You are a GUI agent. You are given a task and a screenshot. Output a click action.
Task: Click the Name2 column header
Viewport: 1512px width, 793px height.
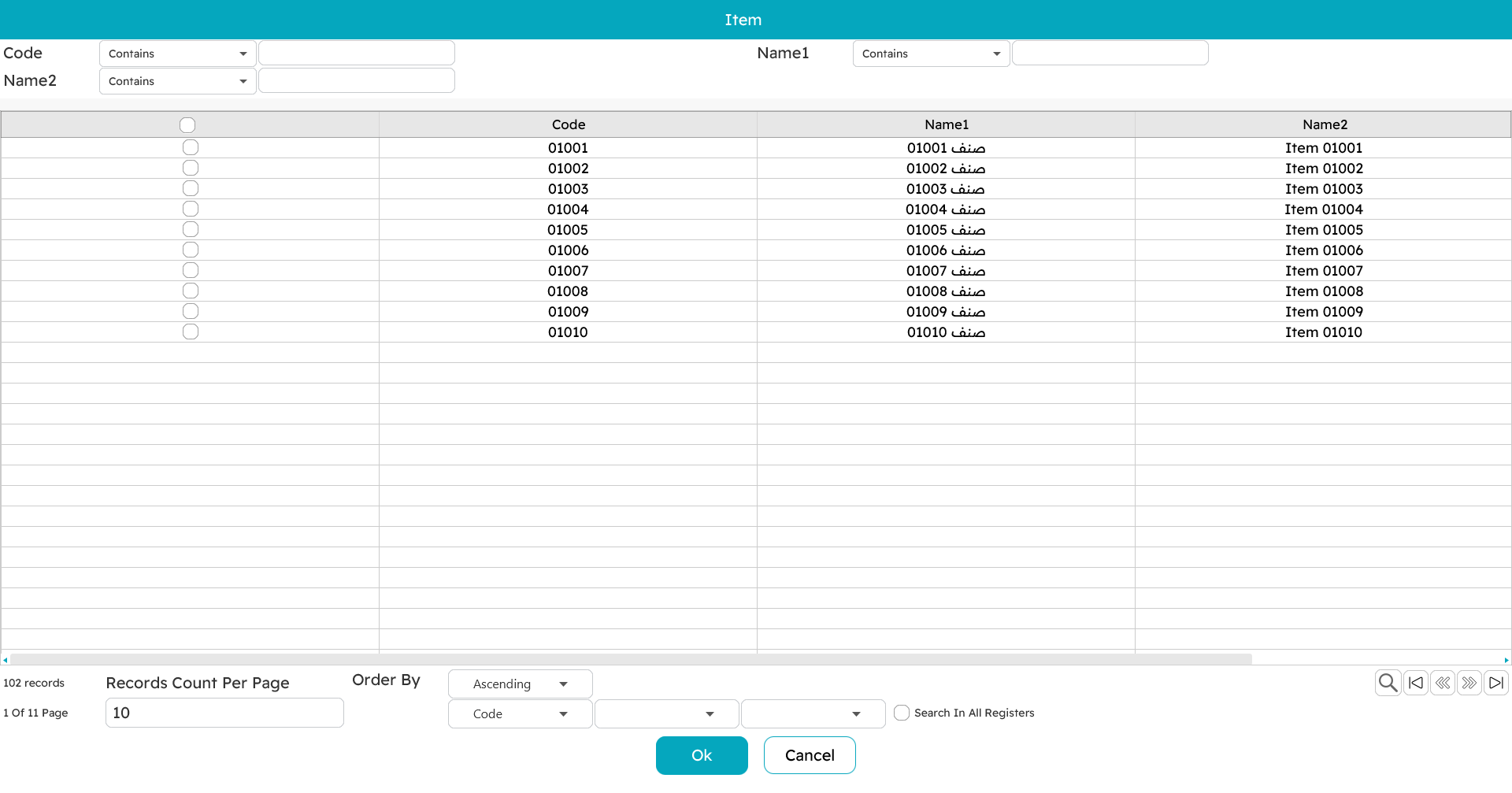pyautogui.click(x=1325, y=124)
